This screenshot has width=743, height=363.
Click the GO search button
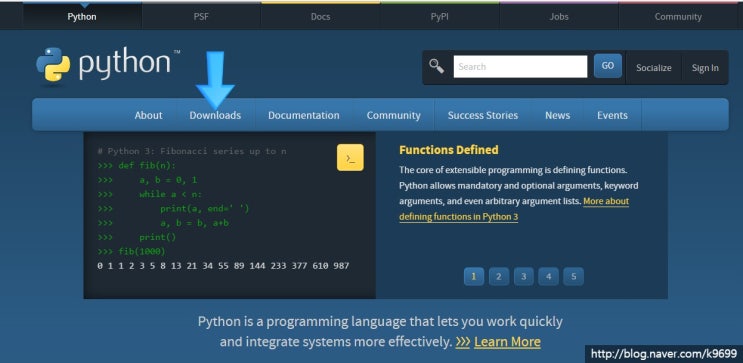pos(608,66)
